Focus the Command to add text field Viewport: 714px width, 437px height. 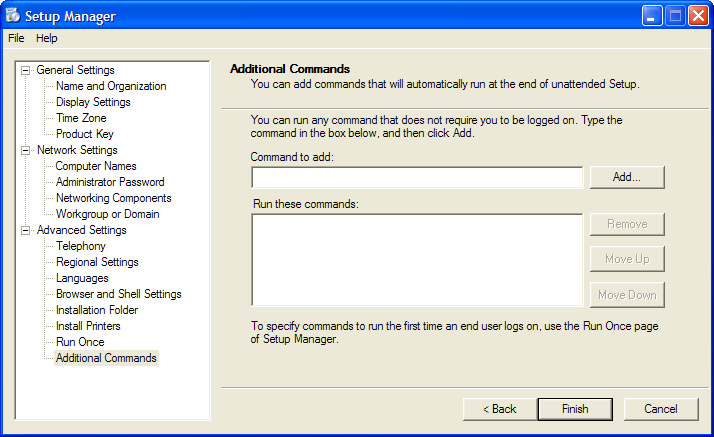point(417,178)
